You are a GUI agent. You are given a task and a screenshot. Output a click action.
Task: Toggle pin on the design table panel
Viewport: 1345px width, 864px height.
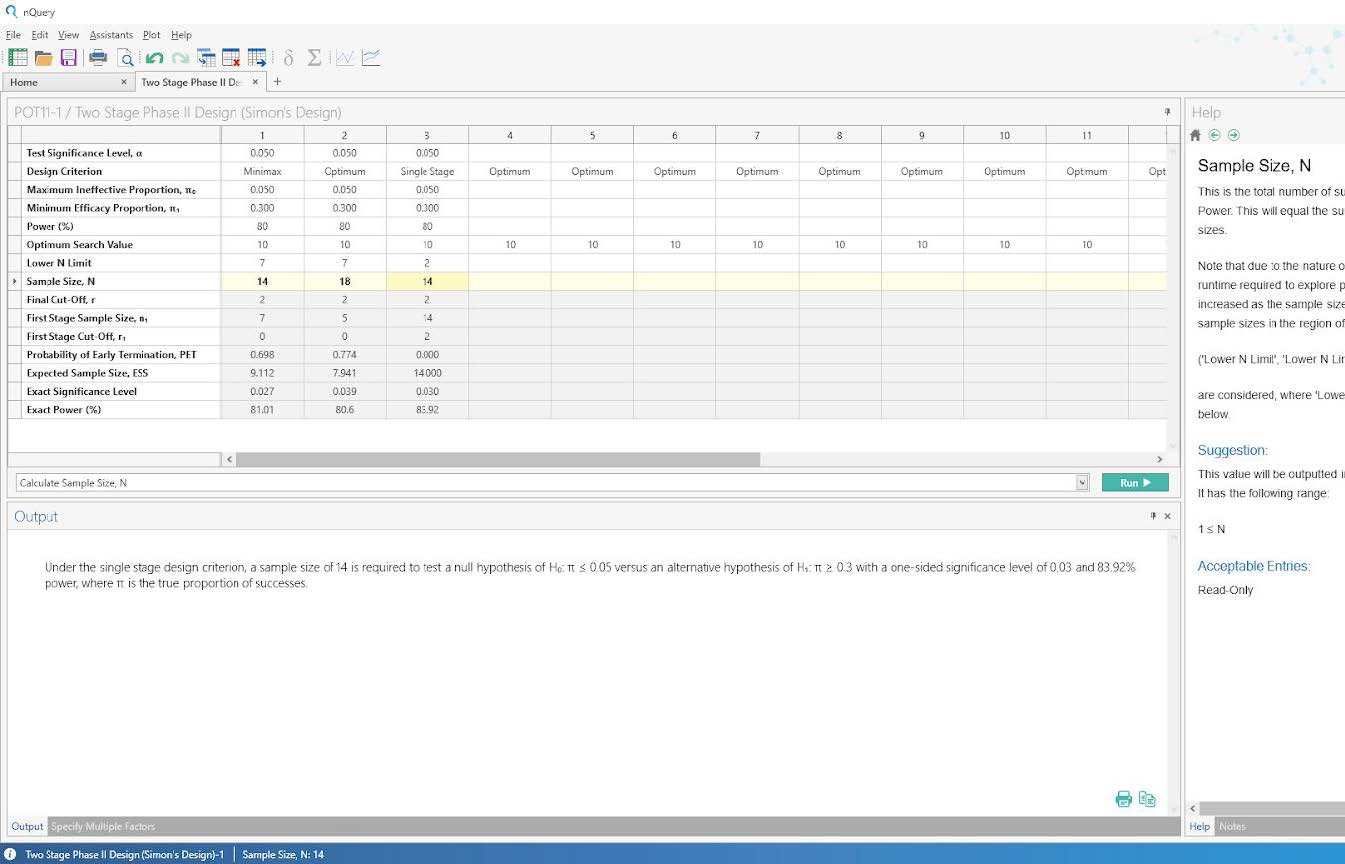(x=1167, y=112)
